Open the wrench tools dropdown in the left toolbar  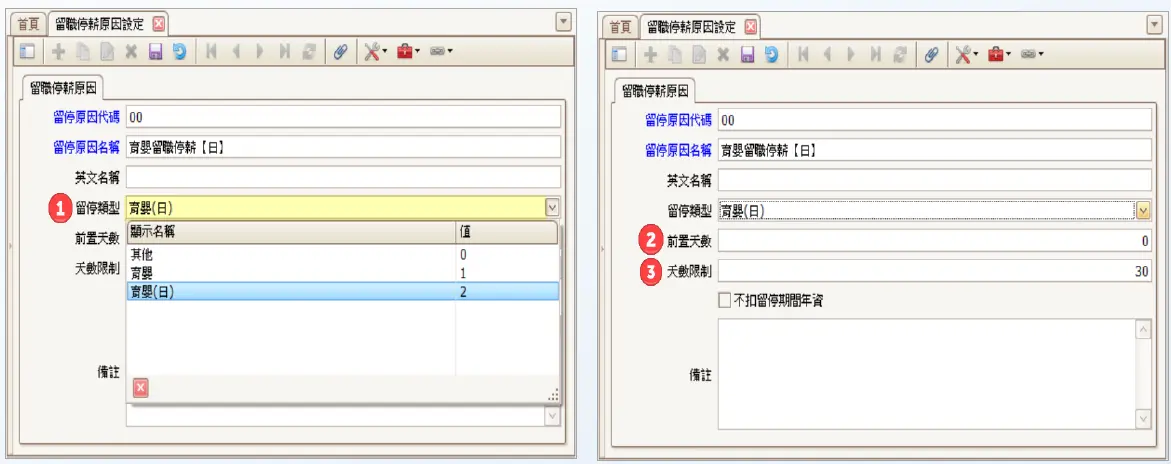[373, 52]
